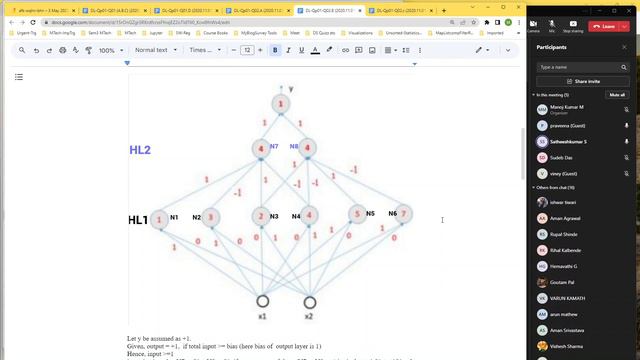Close the Participants panel

pyautogui.click(x=624, y=47)
